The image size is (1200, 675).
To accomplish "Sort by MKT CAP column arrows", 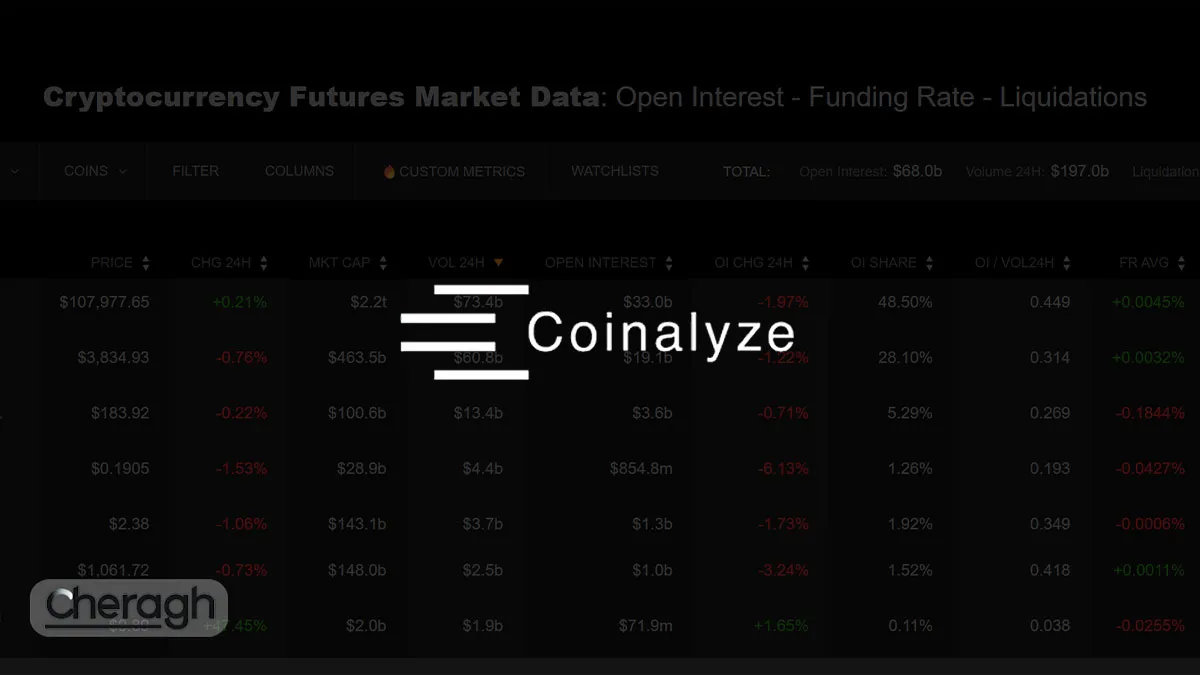I will tap(383, 263).
